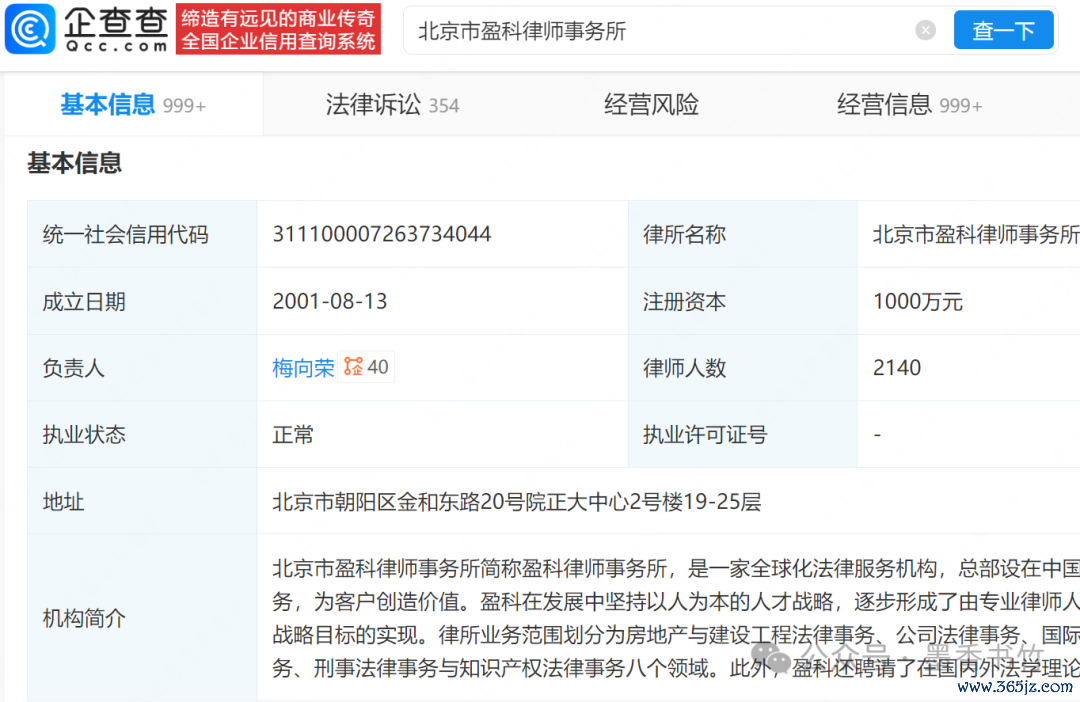Open the 法律诉讼 354 tab
1080x702 pixels.
tap(392, 105)
